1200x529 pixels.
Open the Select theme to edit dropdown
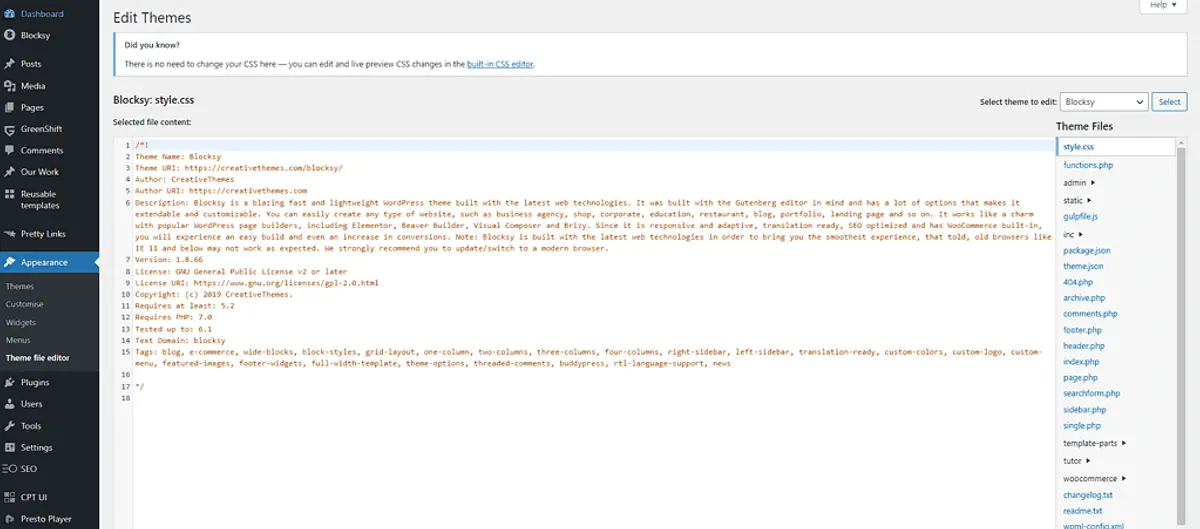pyautogui.click(x=1104, y=102)
